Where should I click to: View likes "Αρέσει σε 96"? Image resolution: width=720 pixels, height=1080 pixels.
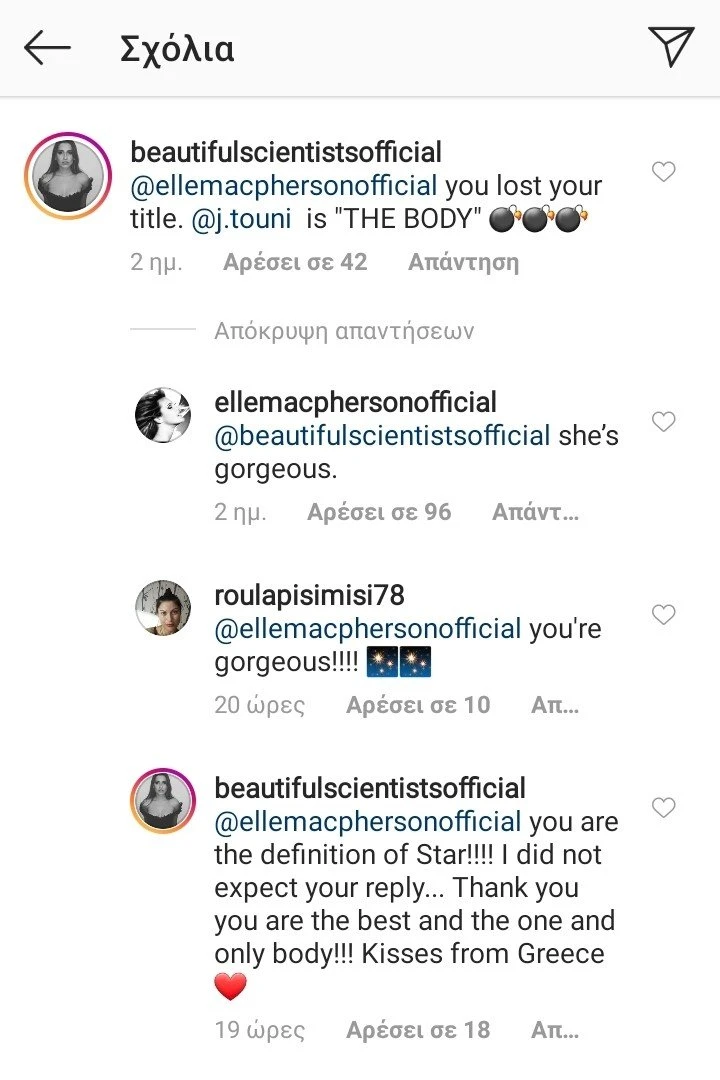[379, 513]
